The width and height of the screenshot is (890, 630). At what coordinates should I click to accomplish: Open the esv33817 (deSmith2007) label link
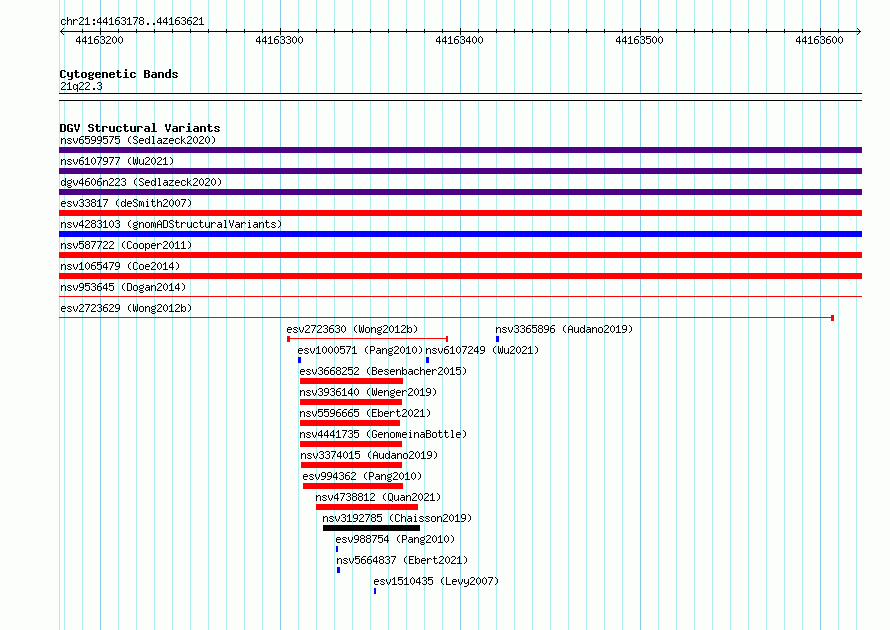pyautogui.click(x=126, y=203)
